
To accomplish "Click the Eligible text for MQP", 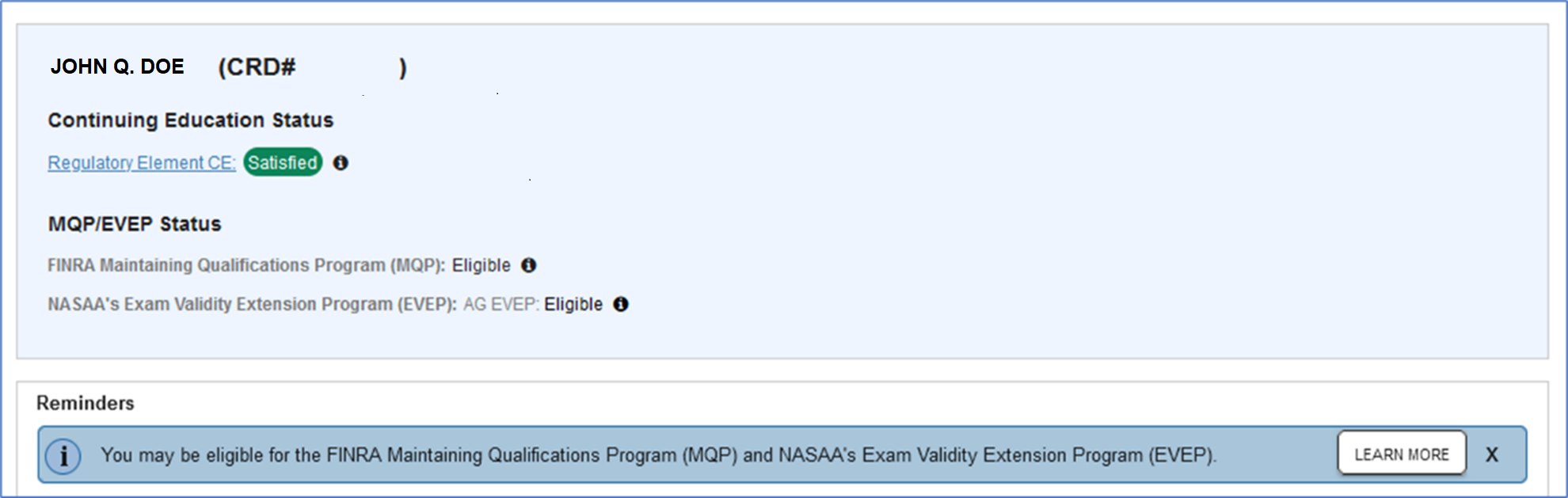I will [481, 265].
